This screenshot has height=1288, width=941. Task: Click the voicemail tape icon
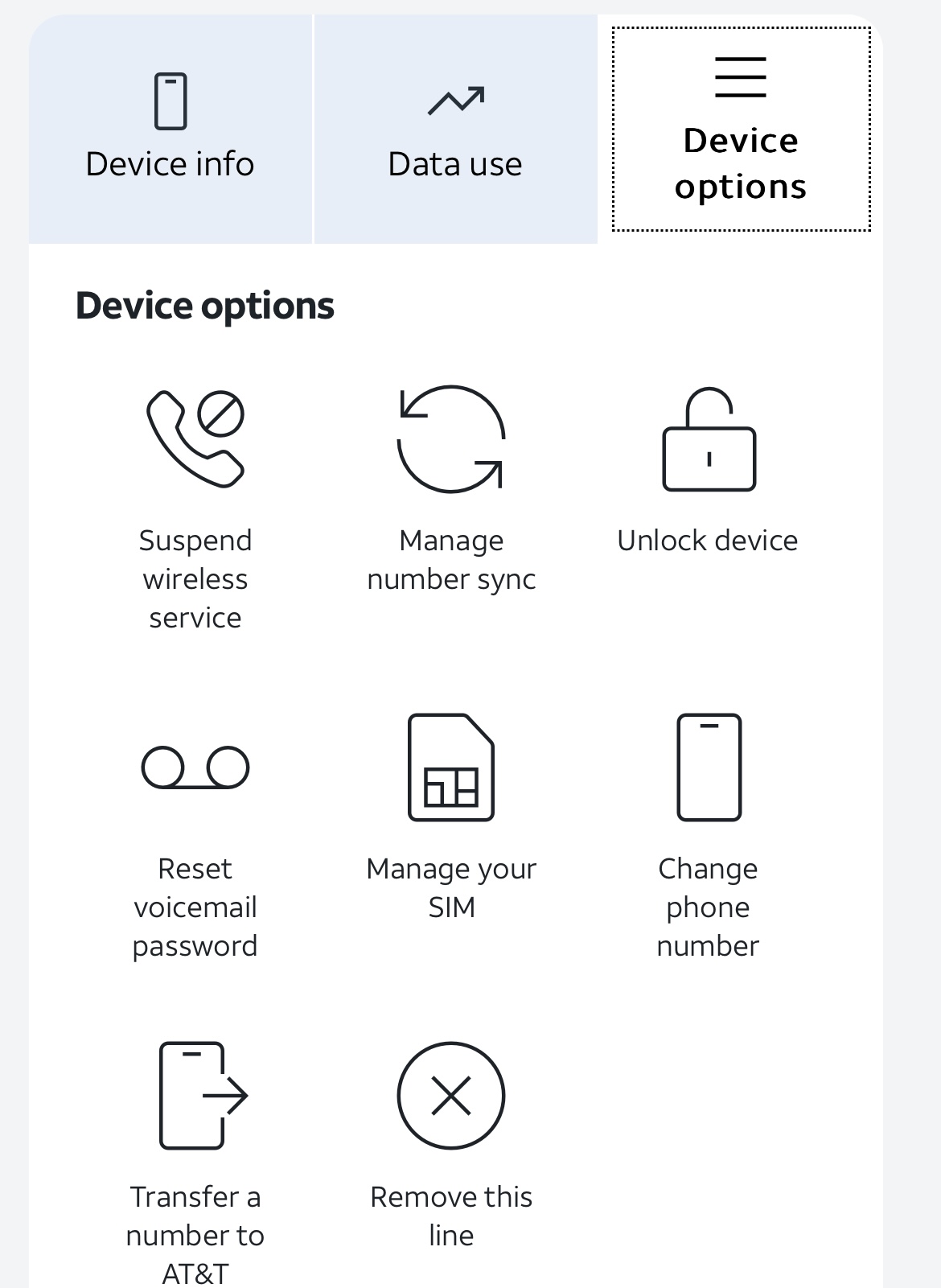click(195, 767)
